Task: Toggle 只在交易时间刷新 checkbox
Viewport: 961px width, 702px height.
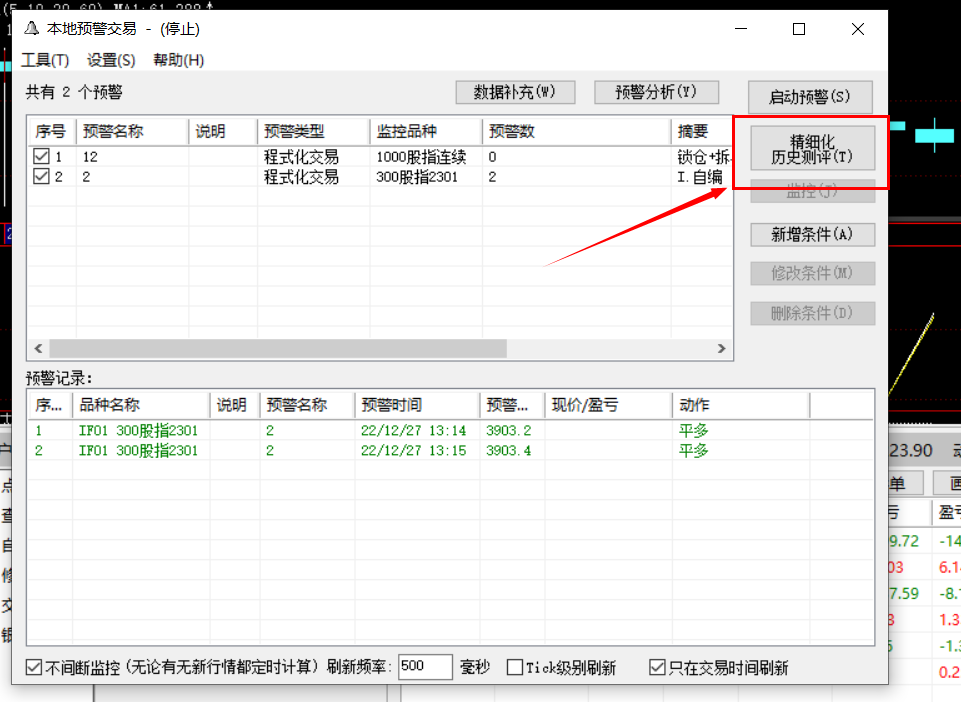Action: tap(657, 668)
